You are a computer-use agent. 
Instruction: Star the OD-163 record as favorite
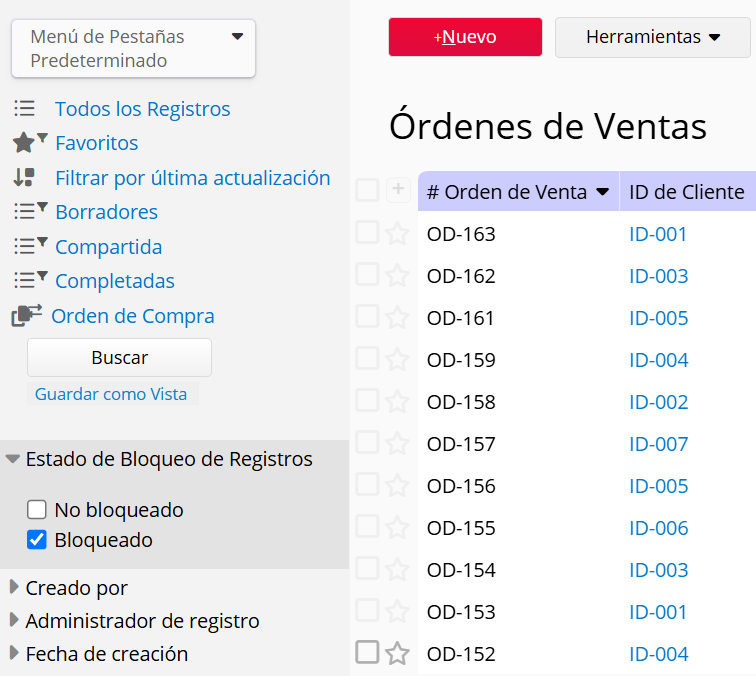coord(398,234)
